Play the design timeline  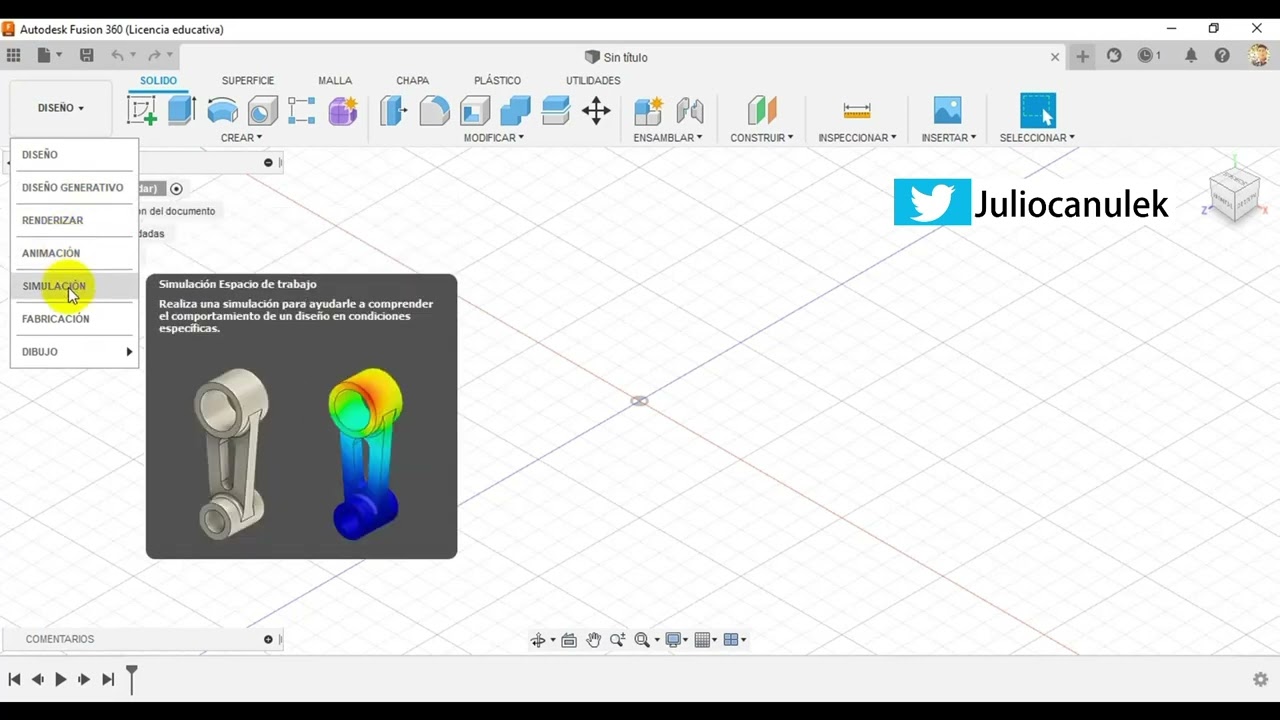60,679
